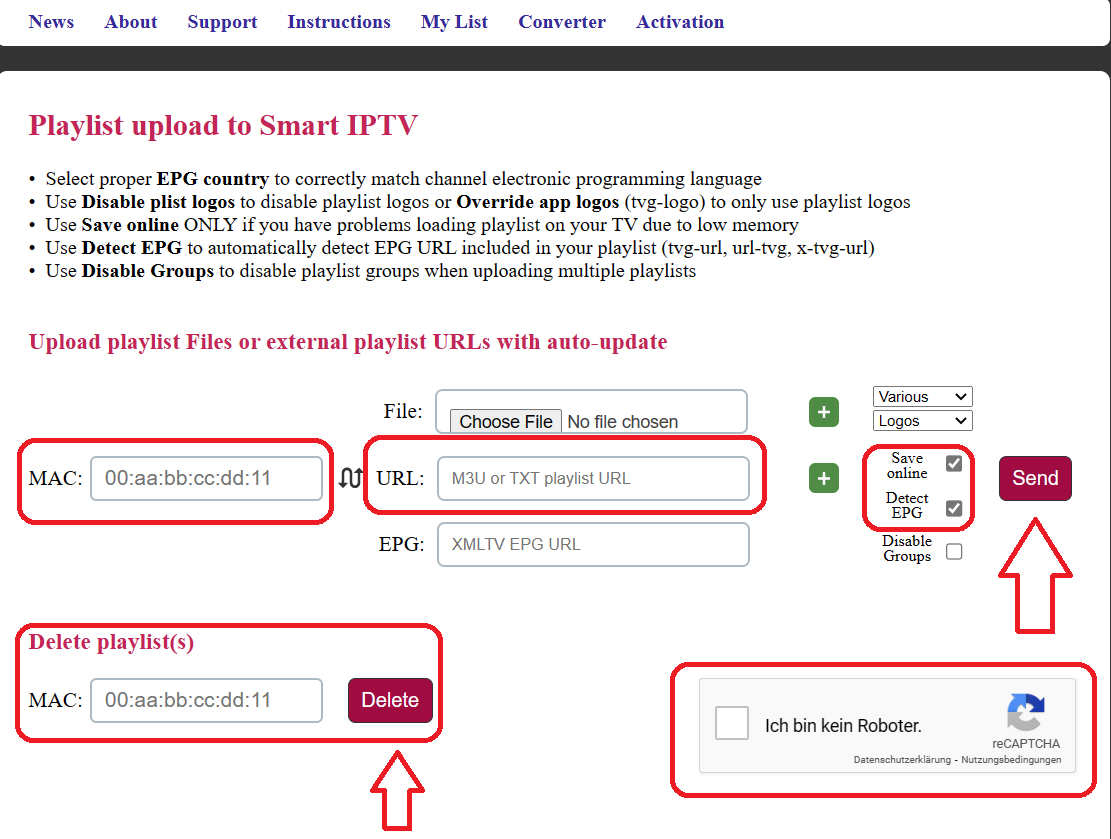
Task: Click the 'Detect EPG' label text
Action: (x=907, y=505)
